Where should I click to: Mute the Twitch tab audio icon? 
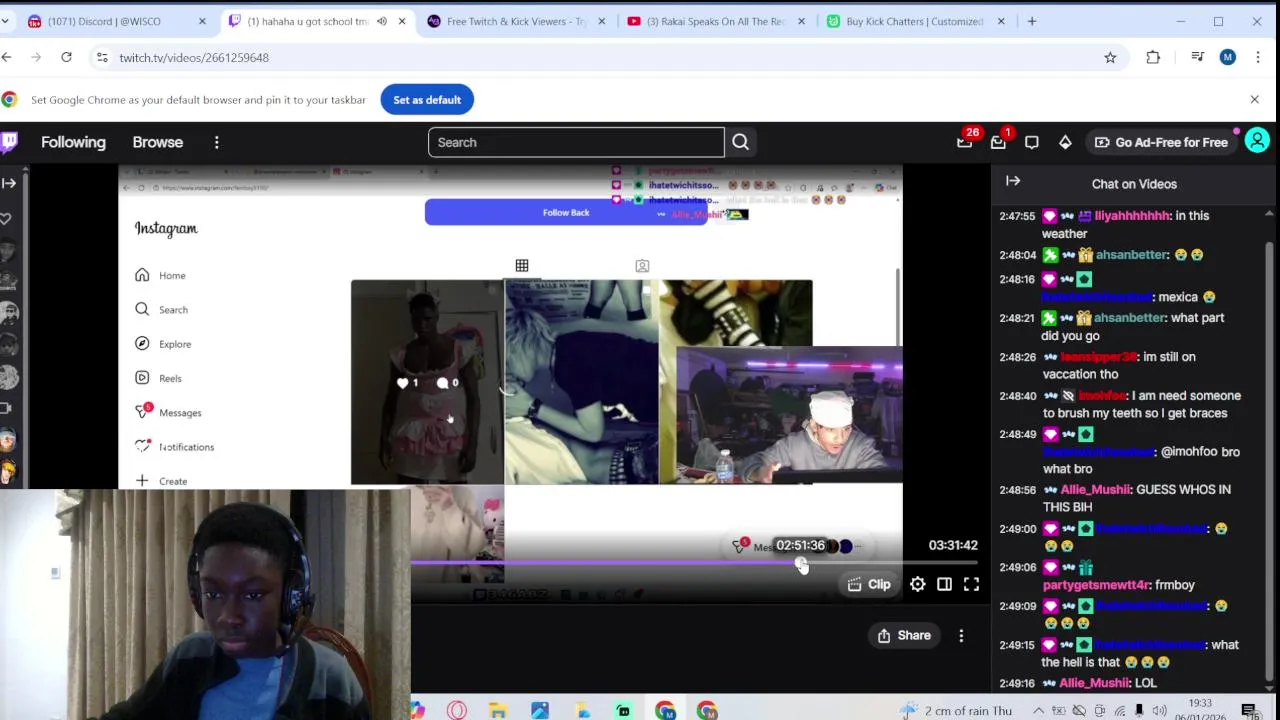tap(381, 21)
